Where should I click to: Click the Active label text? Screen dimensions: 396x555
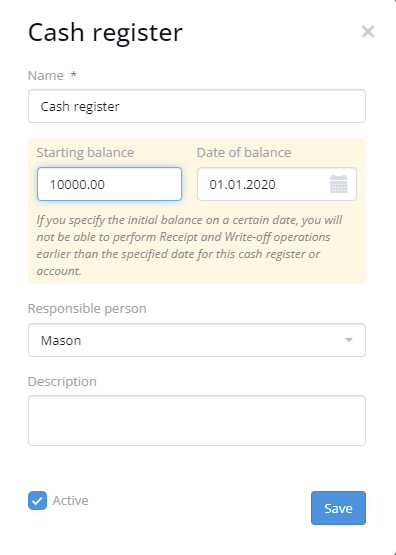70,500
